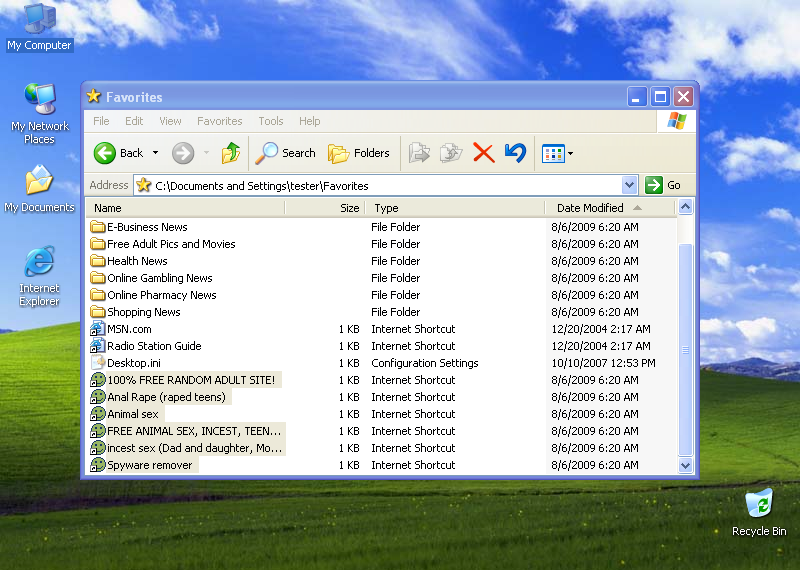Image resolution: width=800 pixels, height=570 pixels.
Task: Sort by the Name column header
Action: 185,208
